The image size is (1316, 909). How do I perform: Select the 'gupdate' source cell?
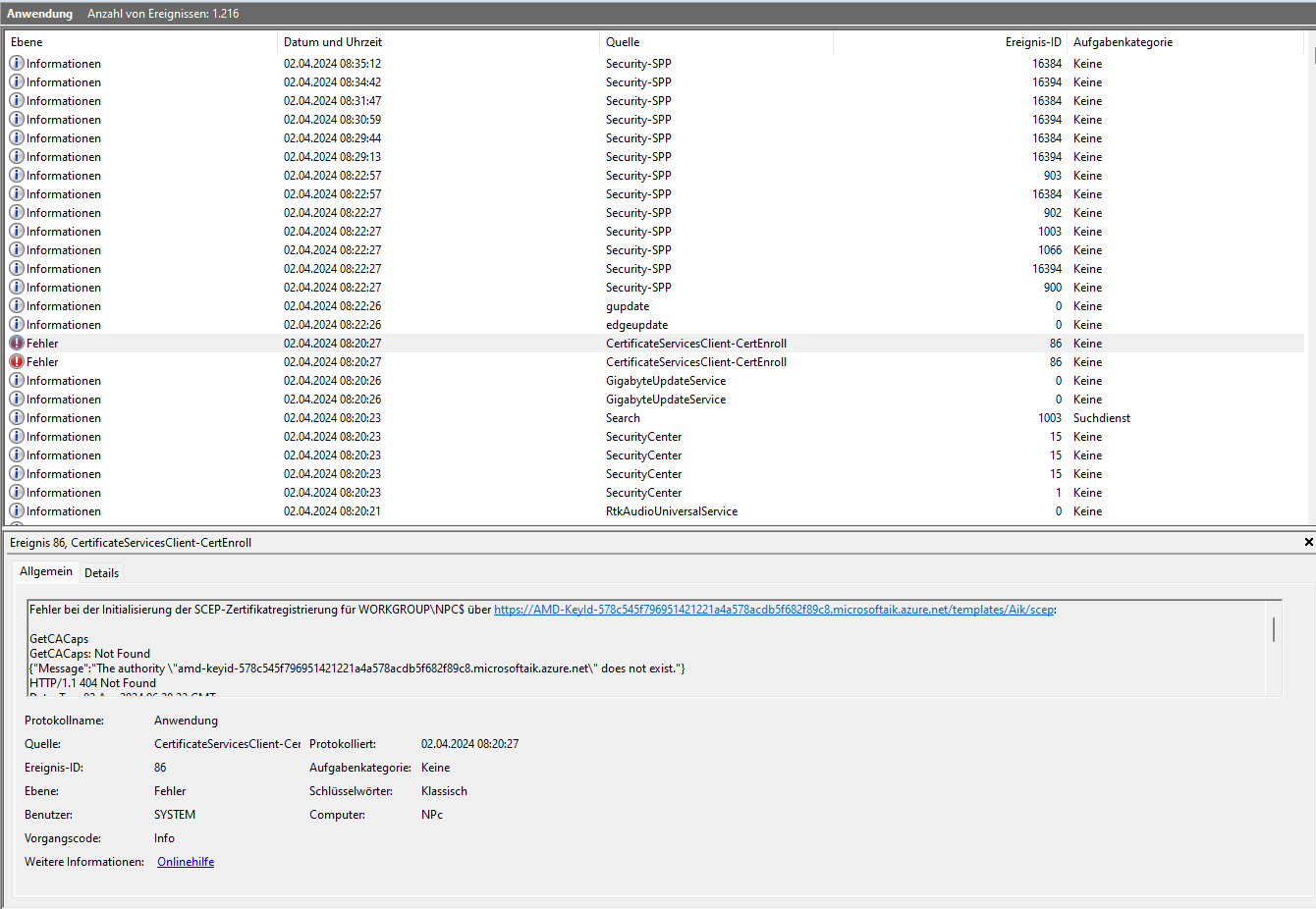click(628, 306)
